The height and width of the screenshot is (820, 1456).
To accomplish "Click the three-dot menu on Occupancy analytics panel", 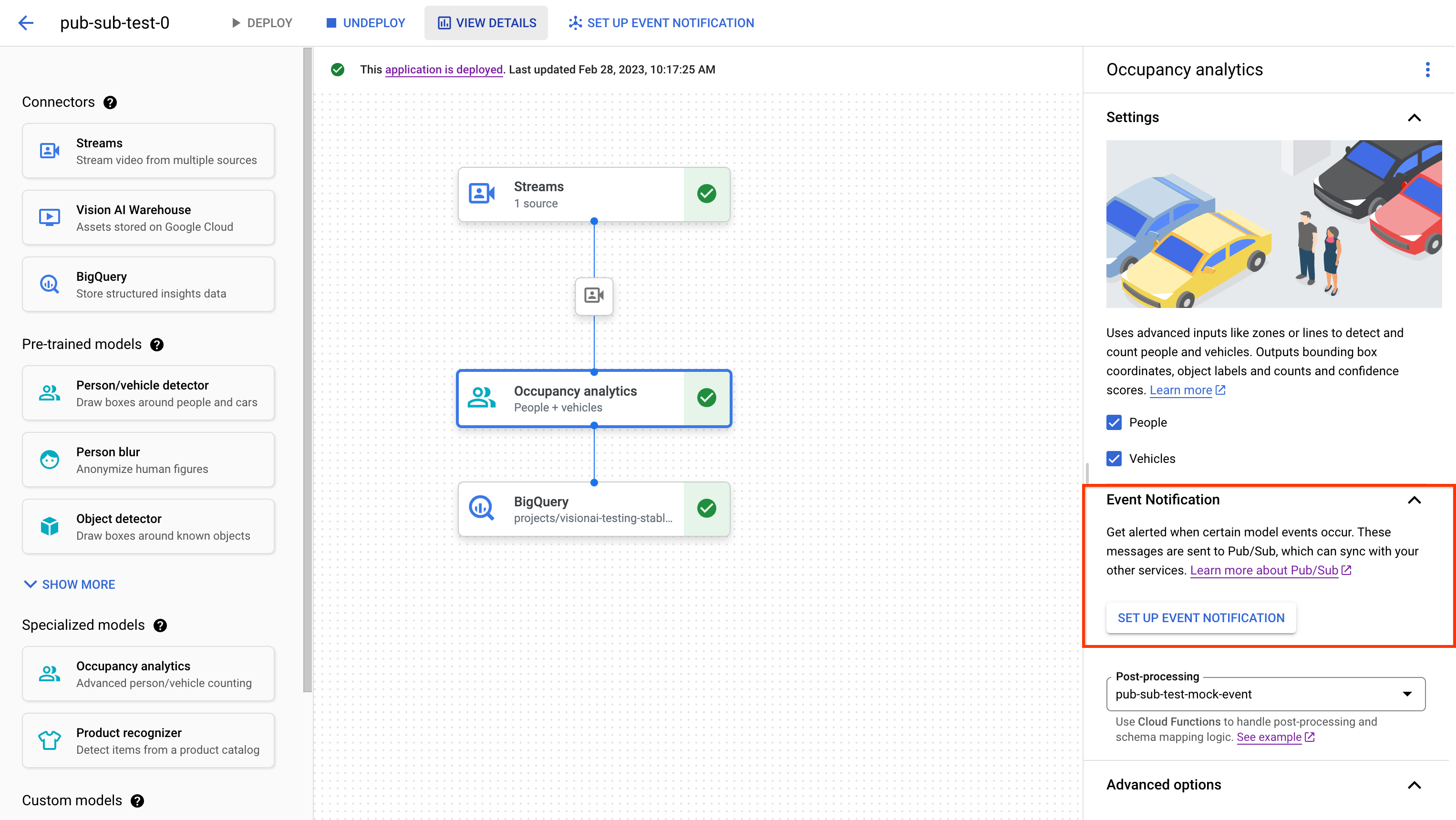I will pyautogui.click(x=1426, y=69).
